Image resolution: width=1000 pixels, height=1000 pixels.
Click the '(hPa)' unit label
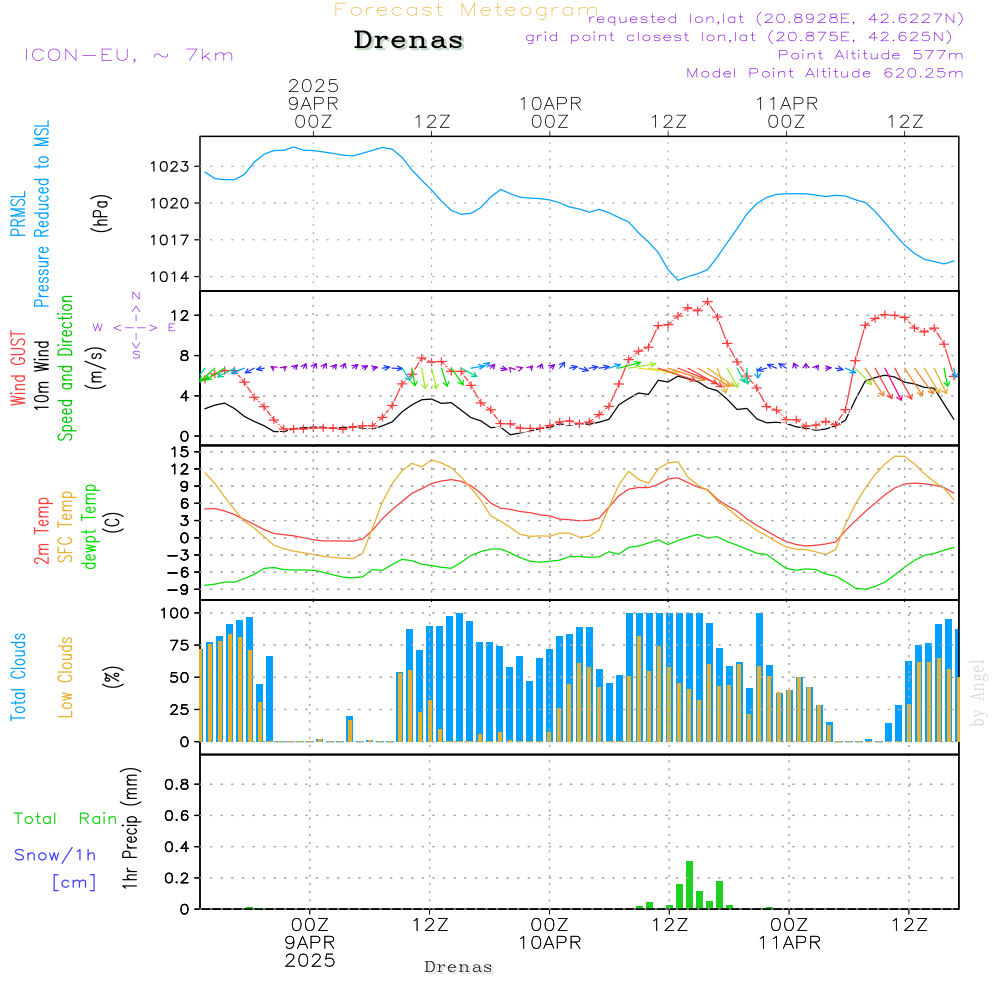point(101,213)
